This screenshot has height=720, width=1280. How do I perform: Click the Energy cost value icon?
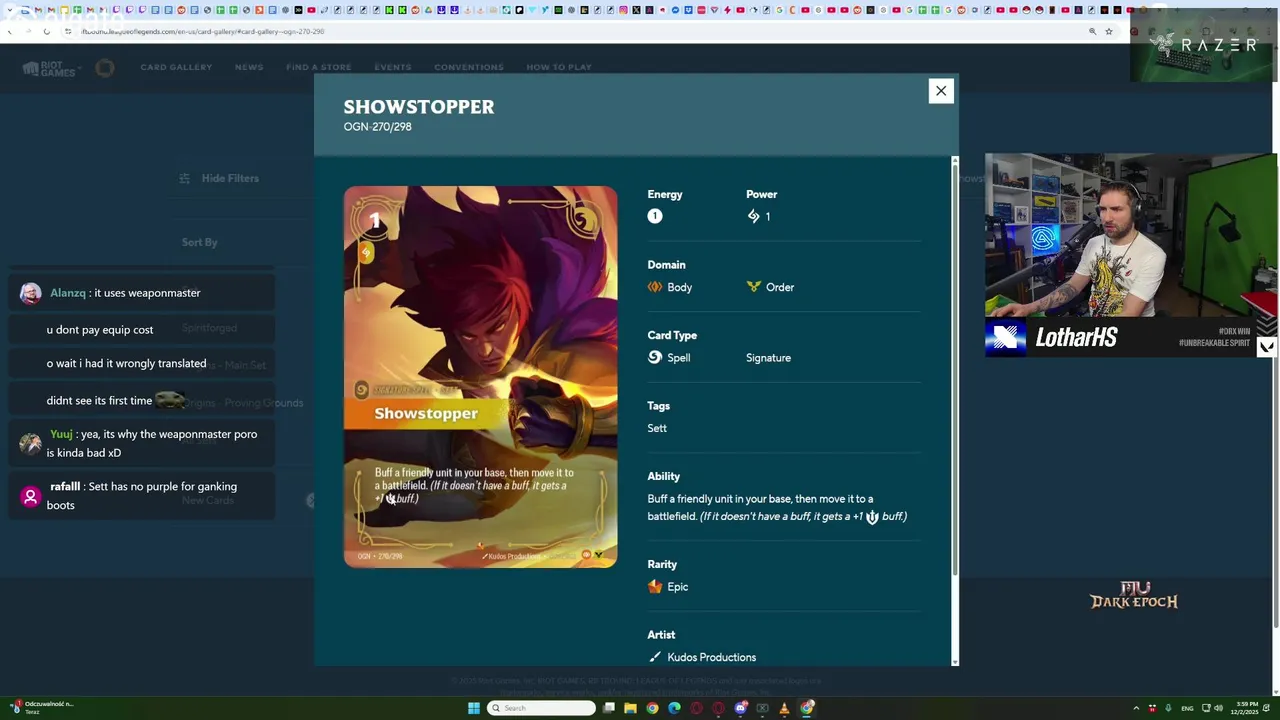click(654, 216)
